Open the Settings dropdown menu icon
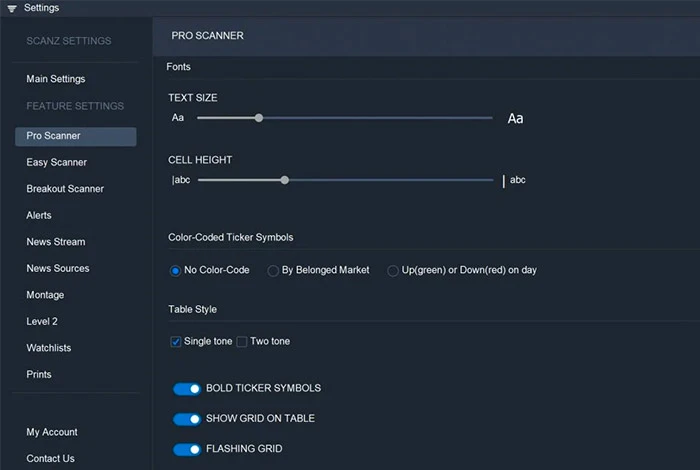Viewport: 700px width, 470px height. click(x=12, y=8)
